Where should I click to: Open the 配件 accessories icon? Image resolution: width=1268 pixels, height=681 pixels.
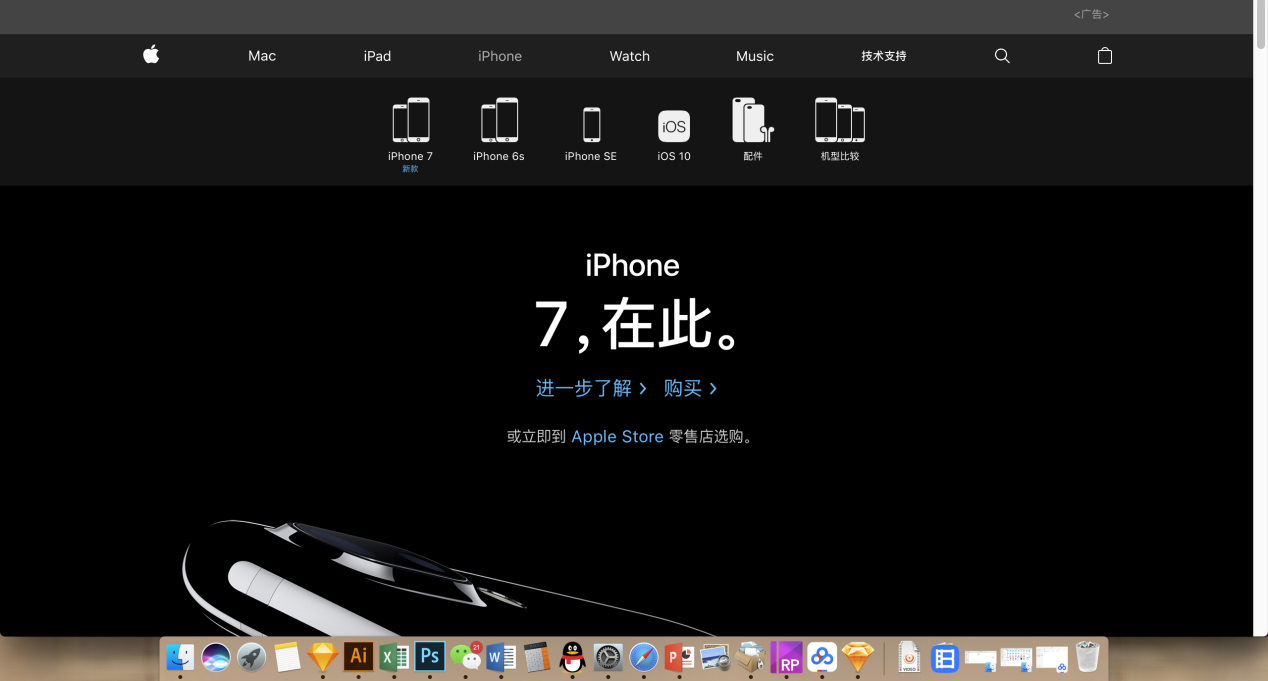pyautogui.click(x=753, y=121)
